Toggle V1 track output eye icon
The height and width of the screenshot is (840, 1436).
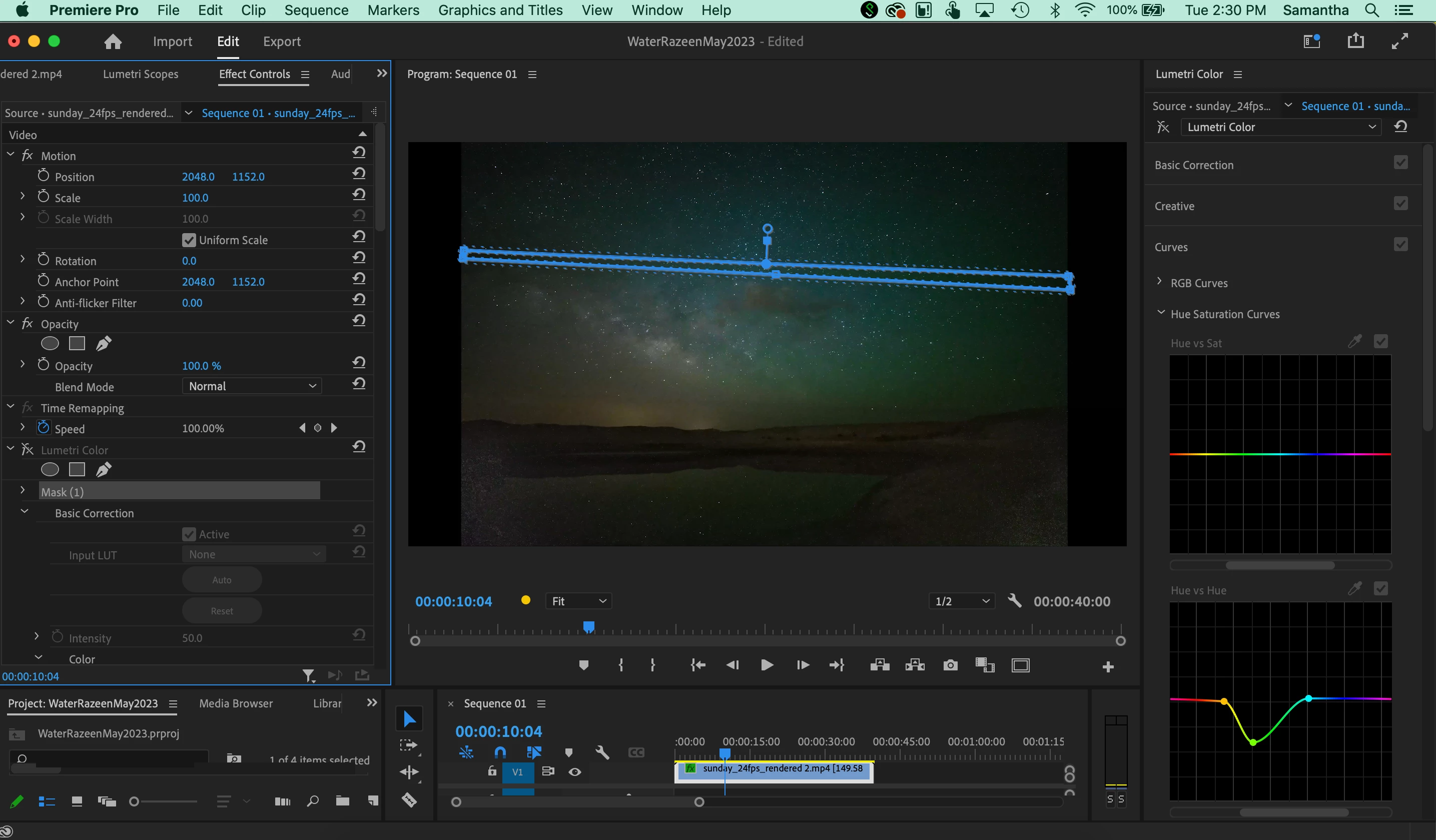(x=575, y=771)
